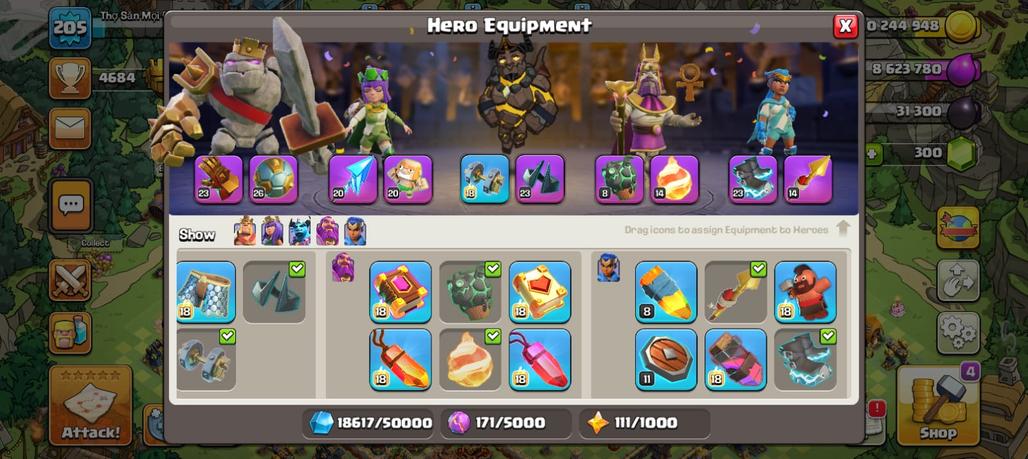The height and width of the screenshot is (459, 1028).
Task: Pick the red Rage Gem equipment
Action: click(x=540, y=359)
